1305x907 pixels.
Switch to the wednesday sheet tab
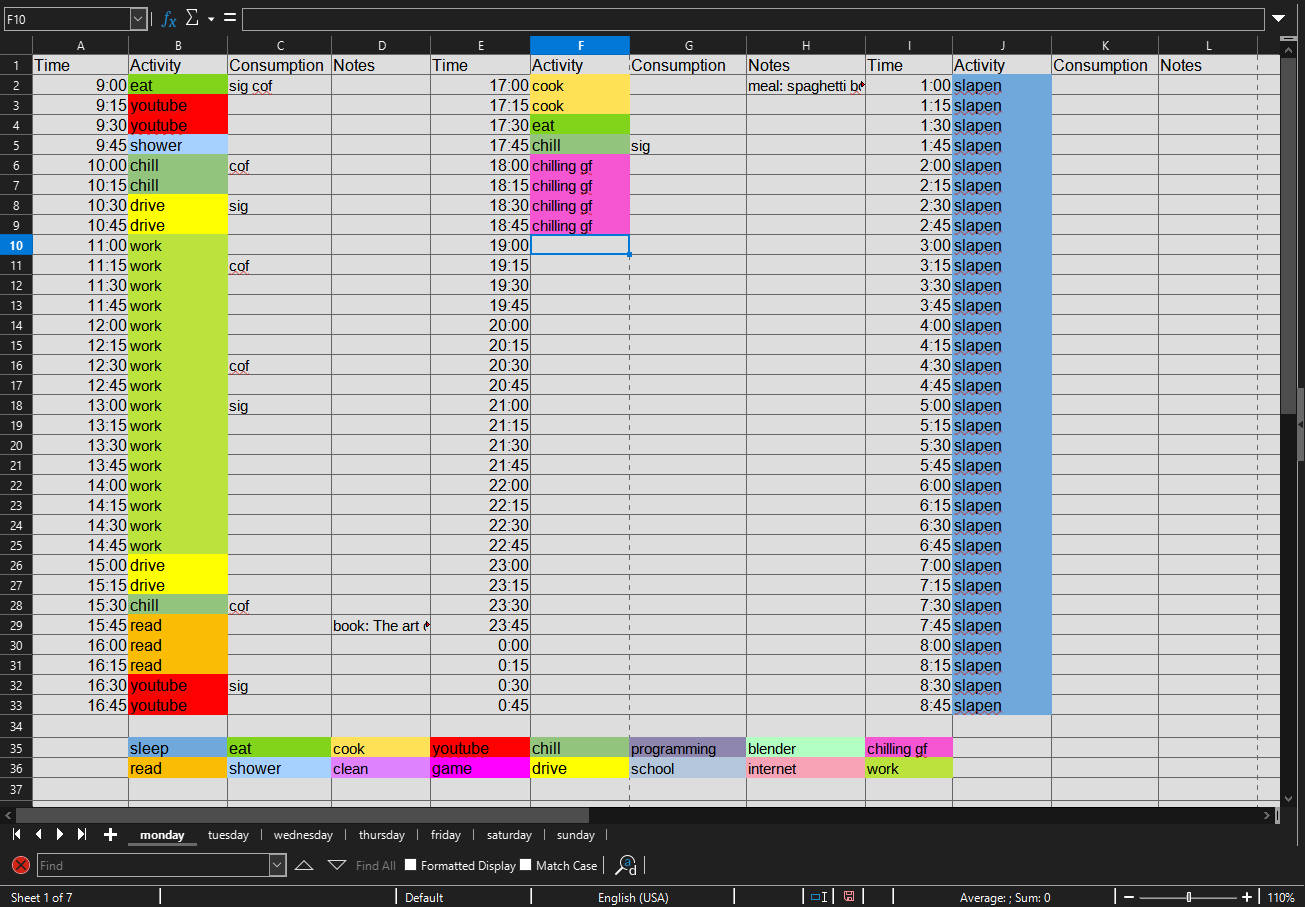click(303, 835)
